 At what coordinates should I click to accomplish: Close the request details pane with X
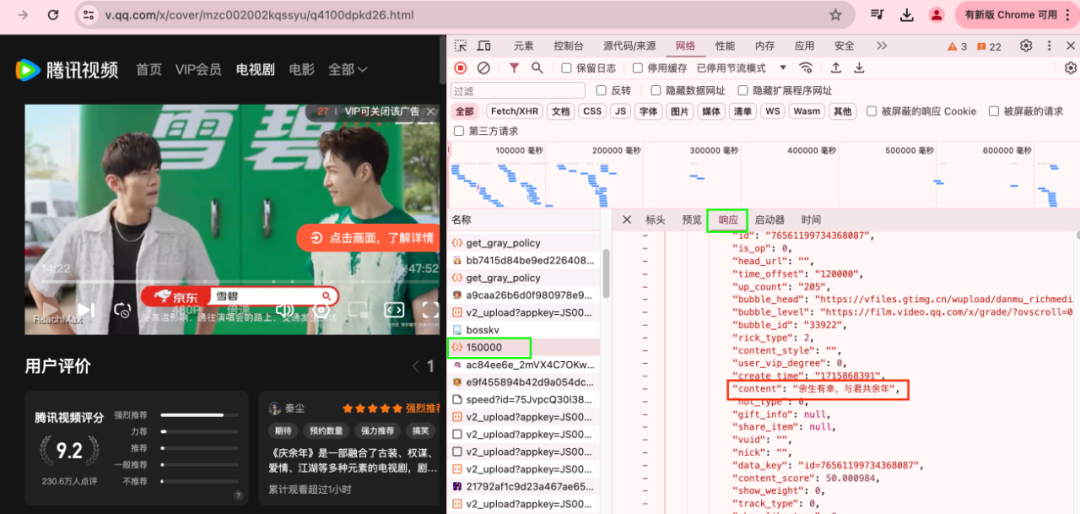pyautogui.click(x=626, y=220)
